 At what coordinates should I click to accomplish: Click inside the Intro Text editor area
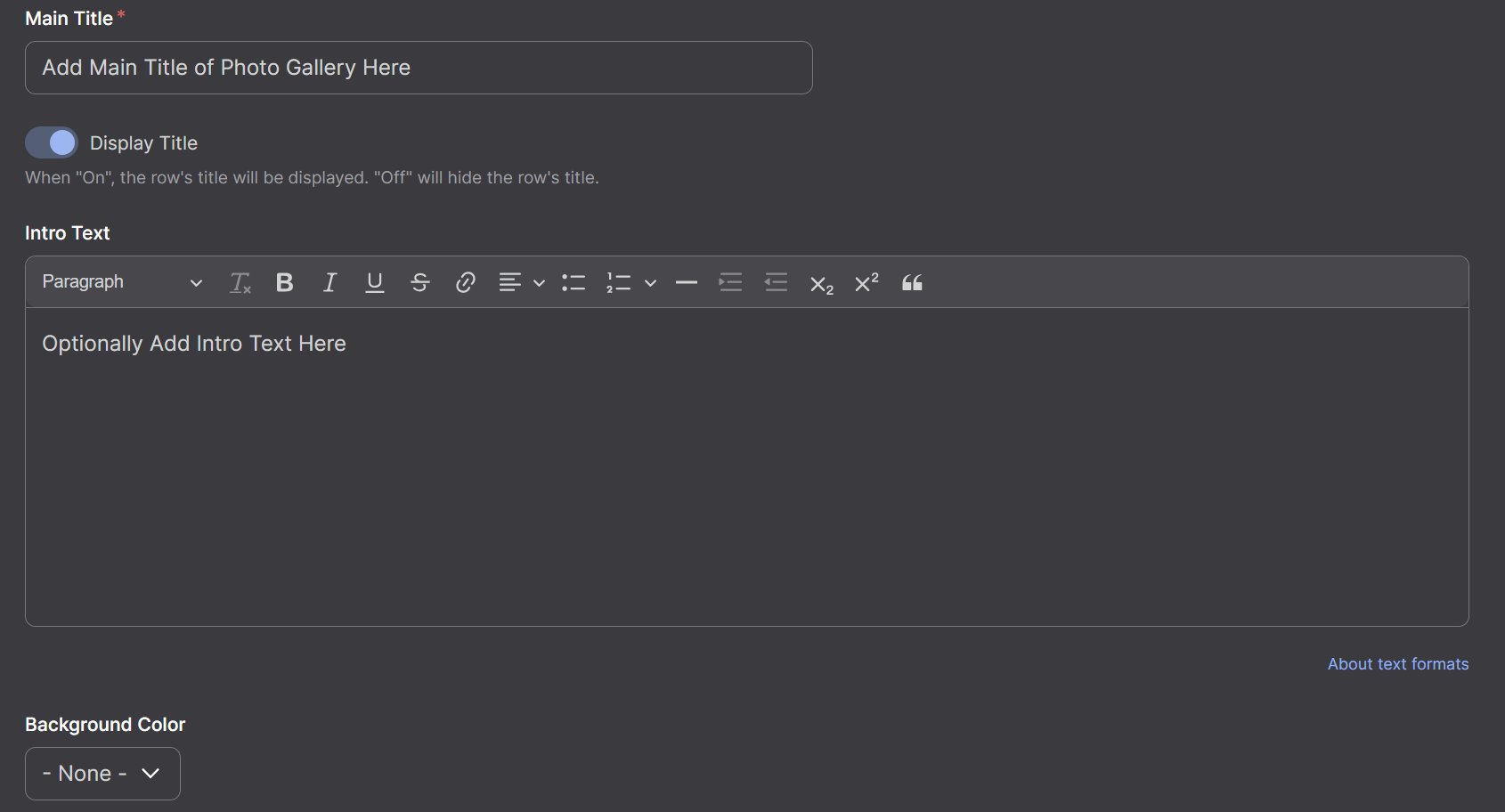[746, 467]
